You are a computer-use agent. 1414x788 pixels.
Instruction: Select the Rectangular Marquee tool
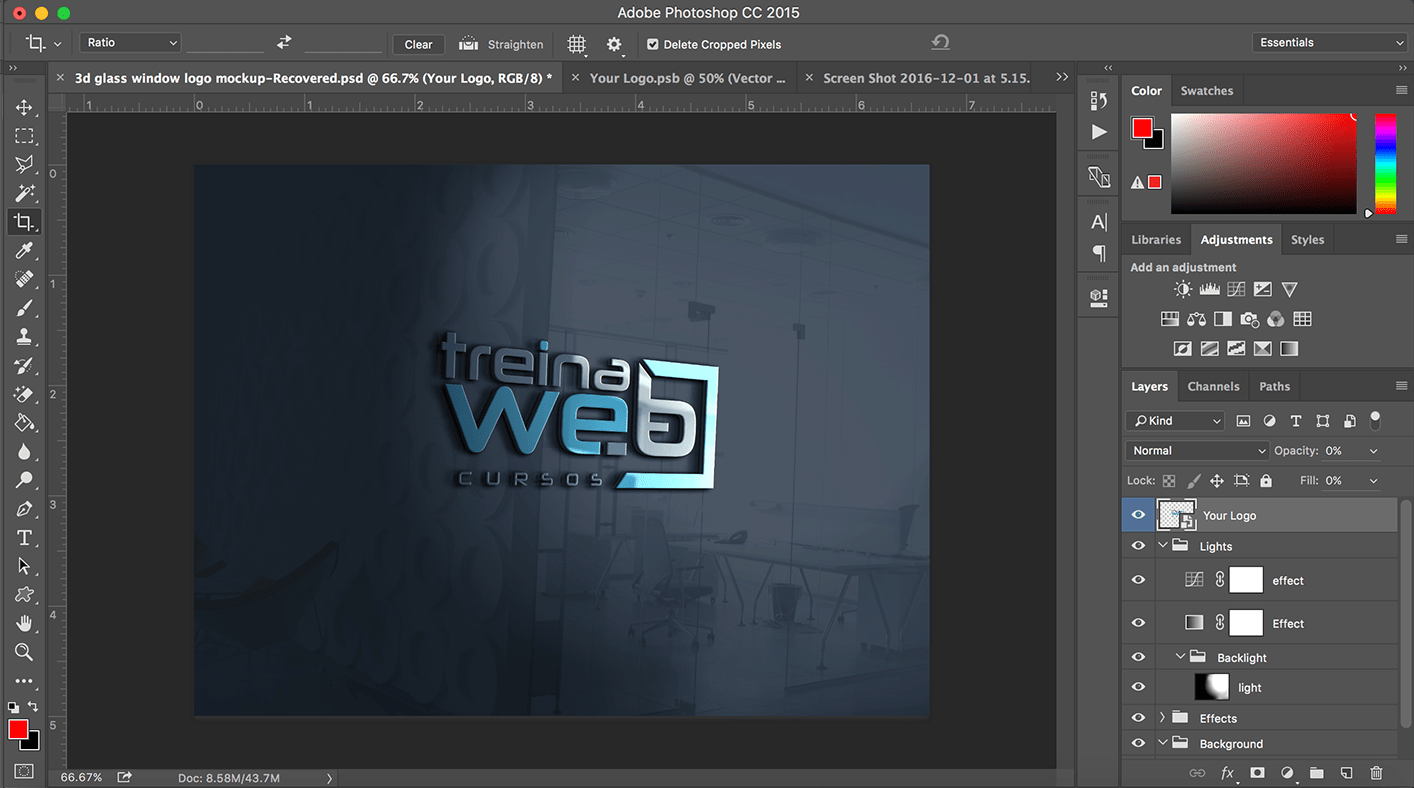24,136
